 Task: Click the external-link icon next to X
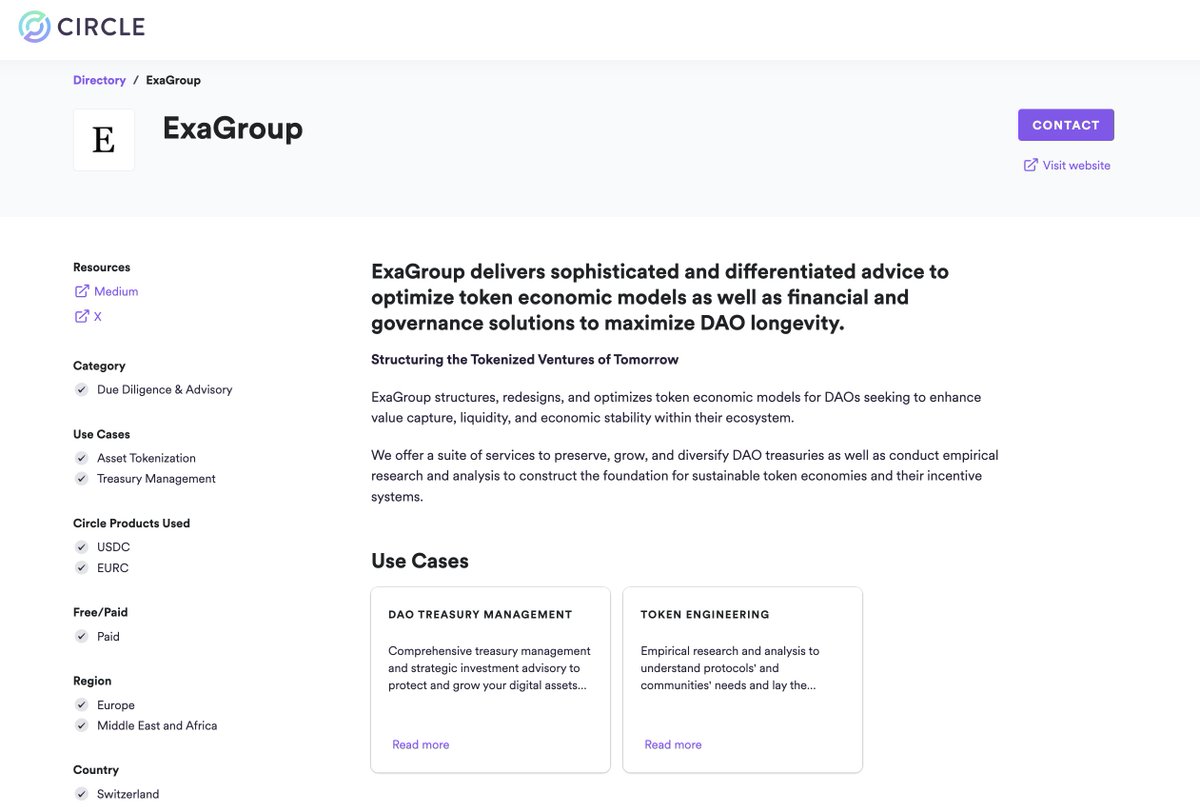coord(82,316)
